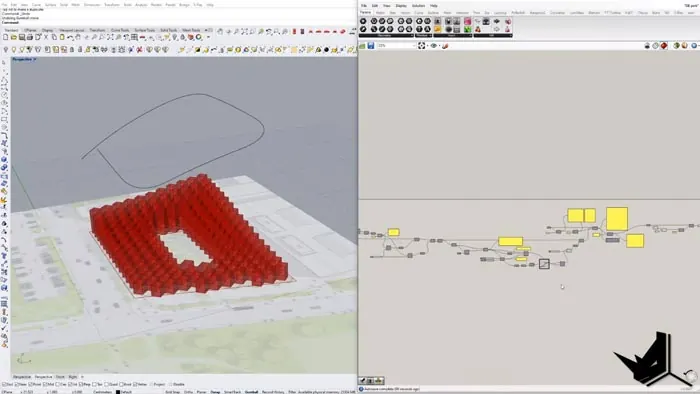The image size is (700, 394).
Task: Open dropdown arrow next to Zoom Extents icon
Action: [428, 46]
